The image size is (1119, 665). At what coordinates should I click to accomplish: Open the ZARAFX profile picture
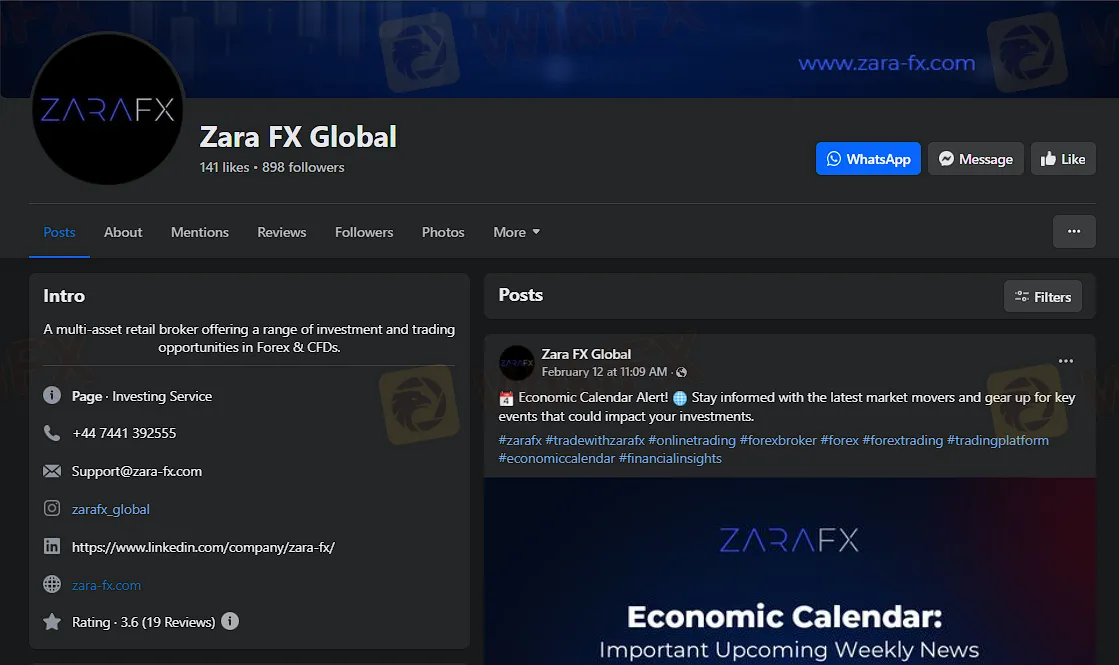(x=108, y=108)
